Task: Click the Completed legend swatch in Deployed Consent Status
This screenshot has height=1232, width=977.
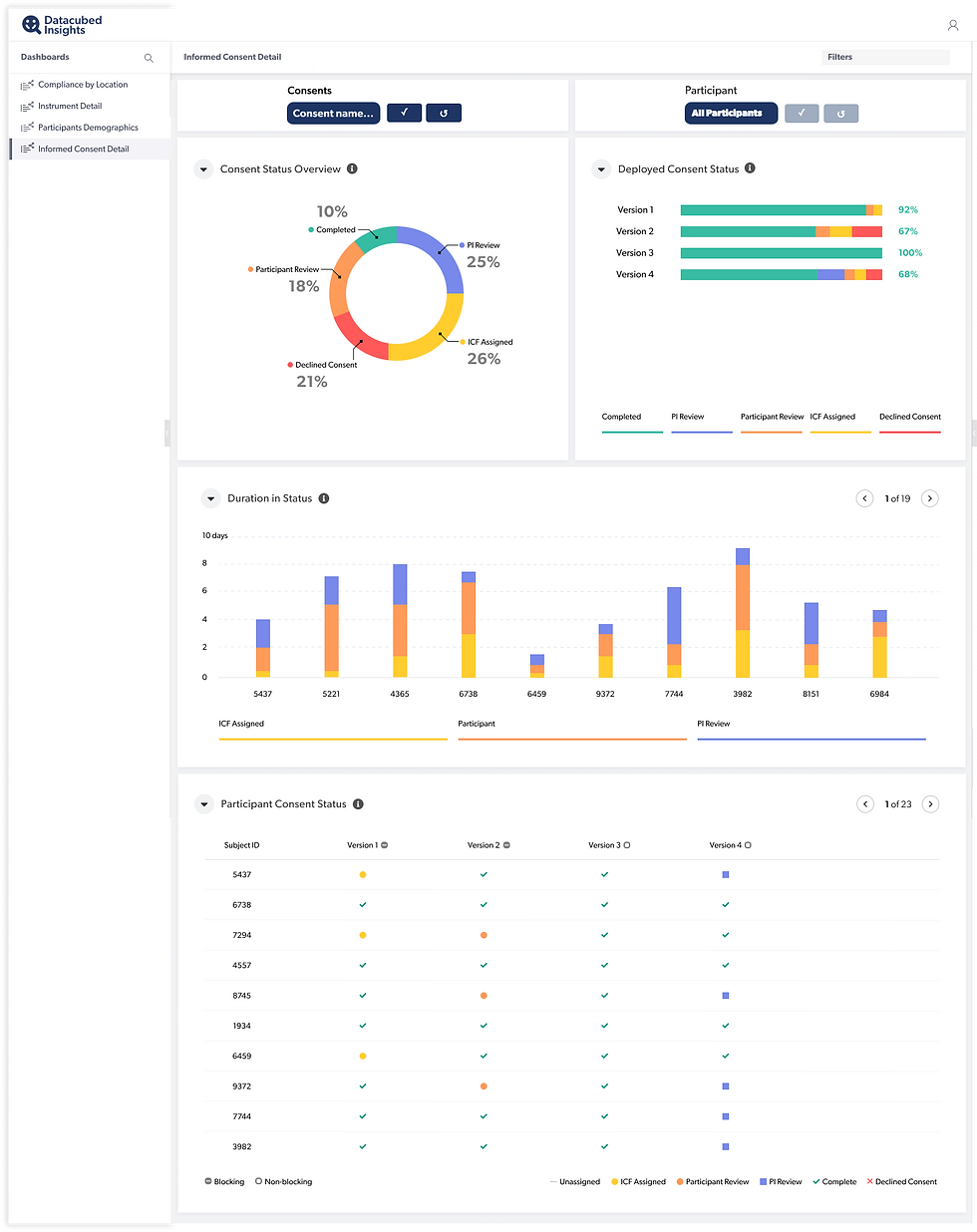Action: click(632, 432)
